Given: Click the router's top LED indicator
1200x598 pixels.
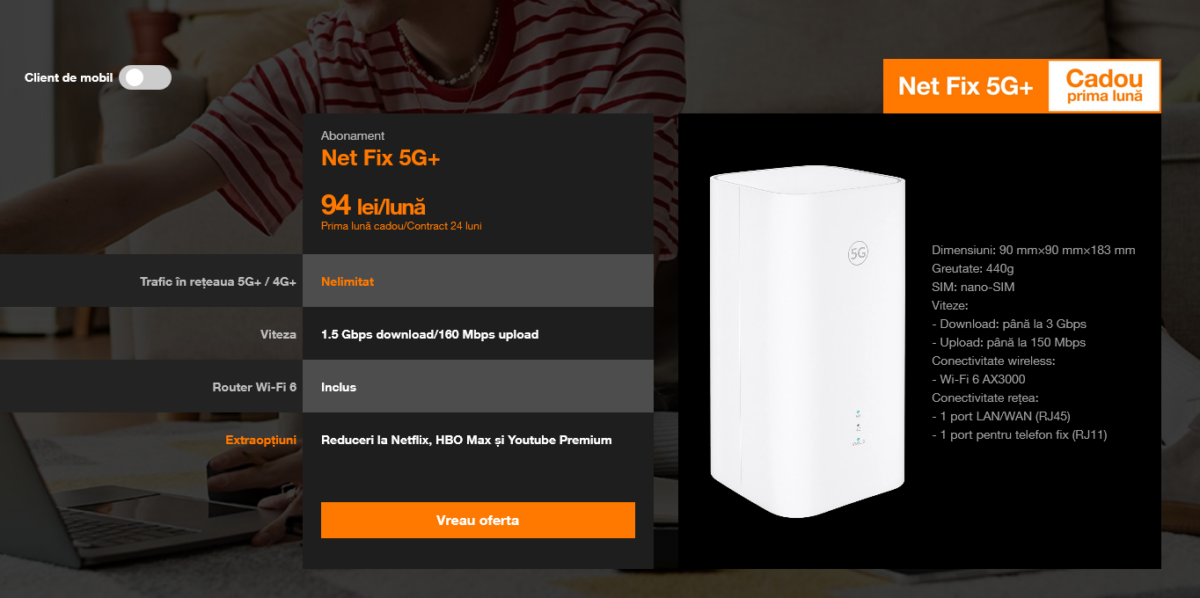Looking at the screenshot, I should 858,412.
